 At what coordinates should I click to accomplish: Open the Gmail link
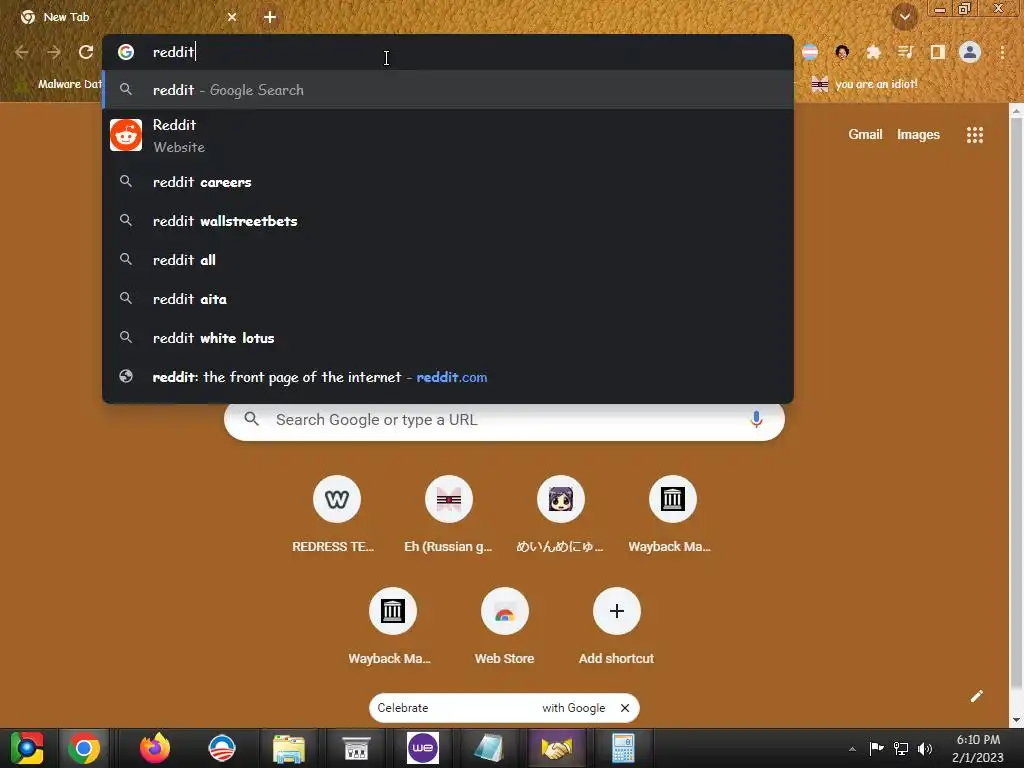tap(865, 135)
